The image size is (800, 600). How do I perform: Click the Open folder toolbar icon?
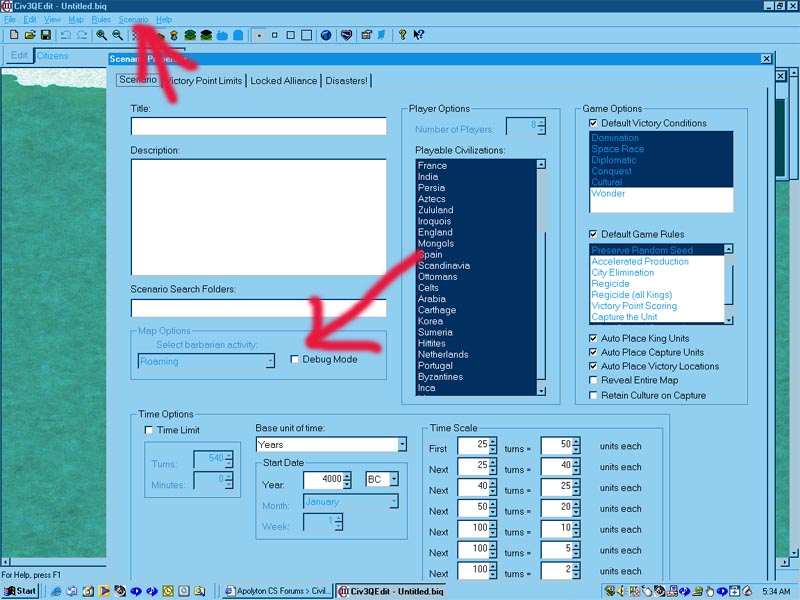30,35
